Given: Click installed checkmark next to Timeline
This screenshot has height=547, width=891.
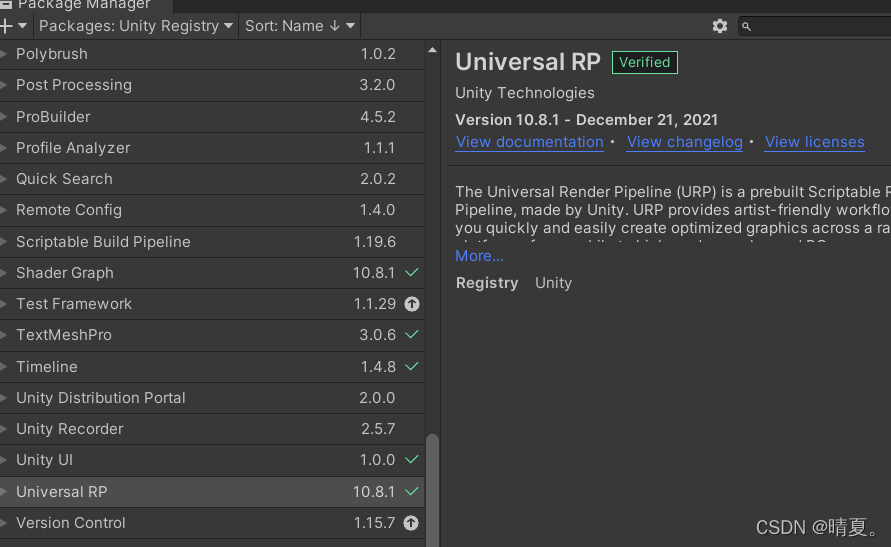Looking at the screenshot, I should (411, 366).
